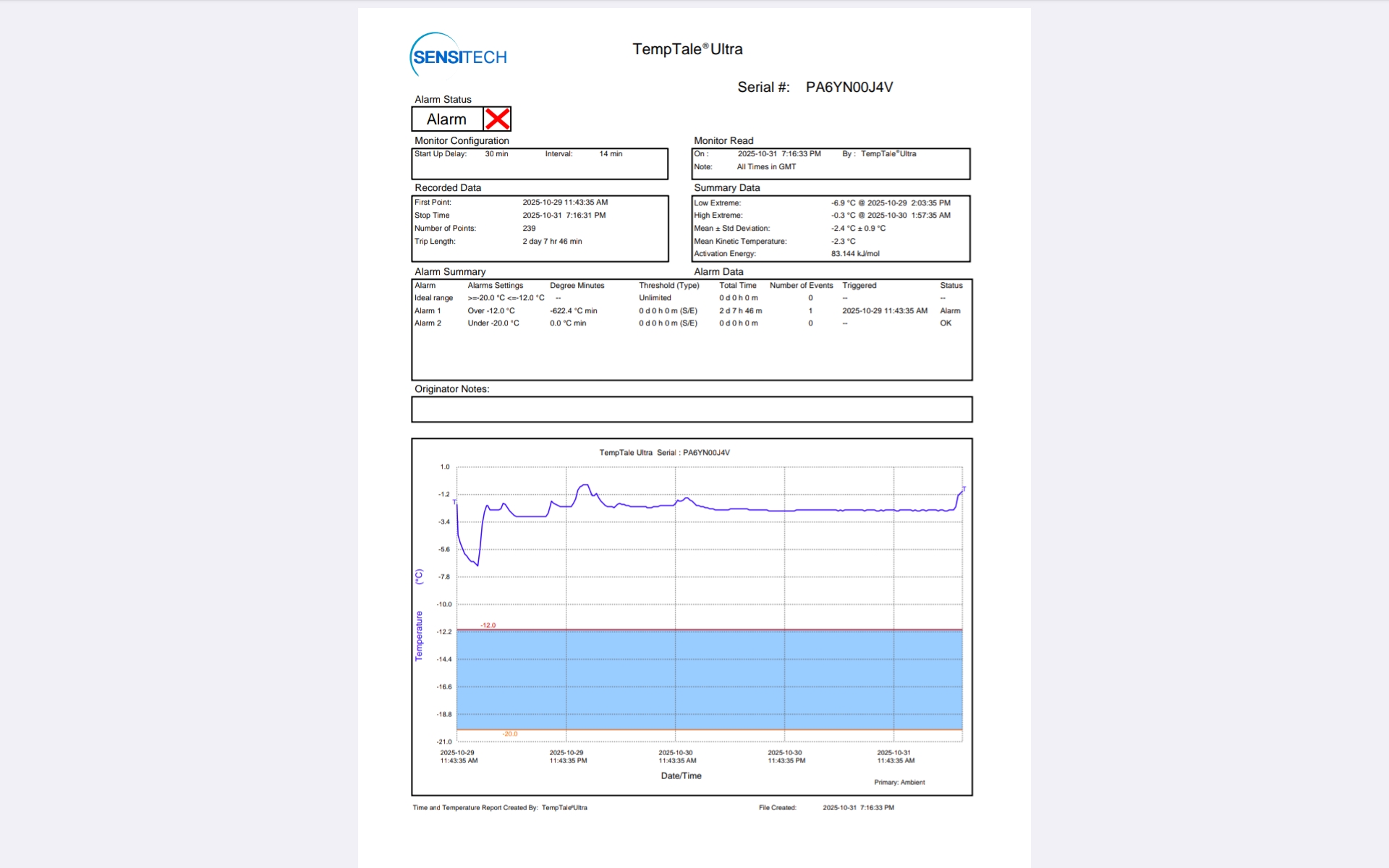The width and height of the screenshot is (1389, 868).
Task: Click the High Extreme value row
Action: [890, 216]
